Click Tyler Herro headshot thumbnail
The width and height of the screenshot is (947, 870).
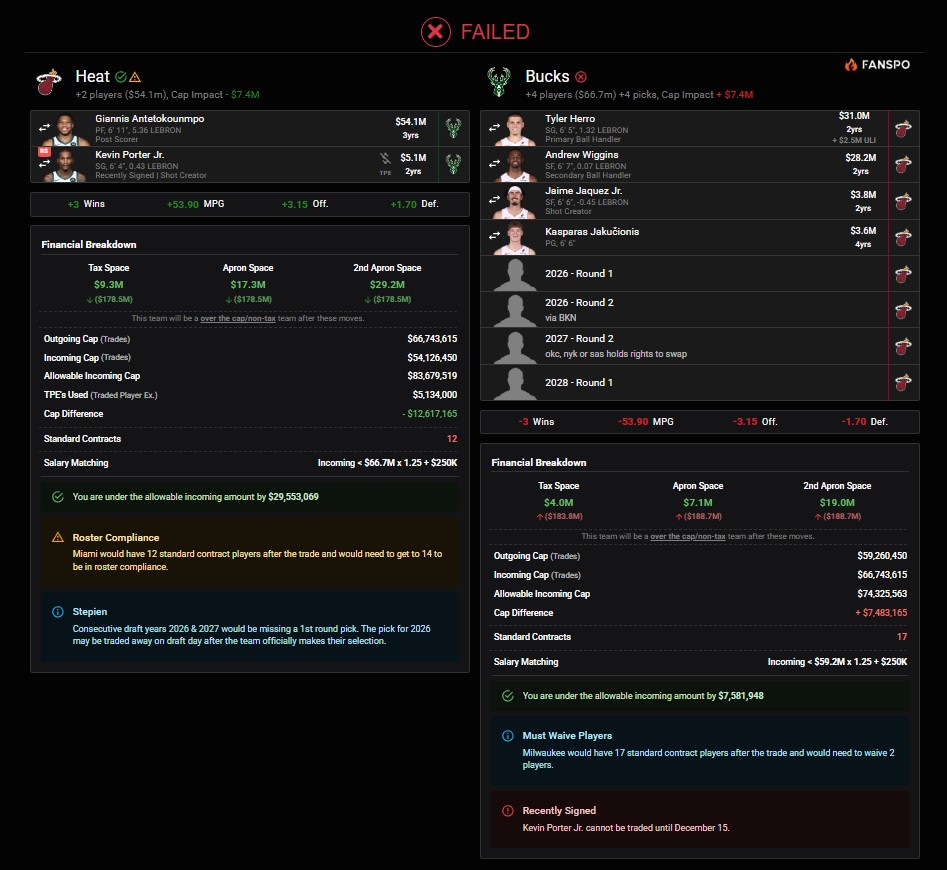pos(515,129)
